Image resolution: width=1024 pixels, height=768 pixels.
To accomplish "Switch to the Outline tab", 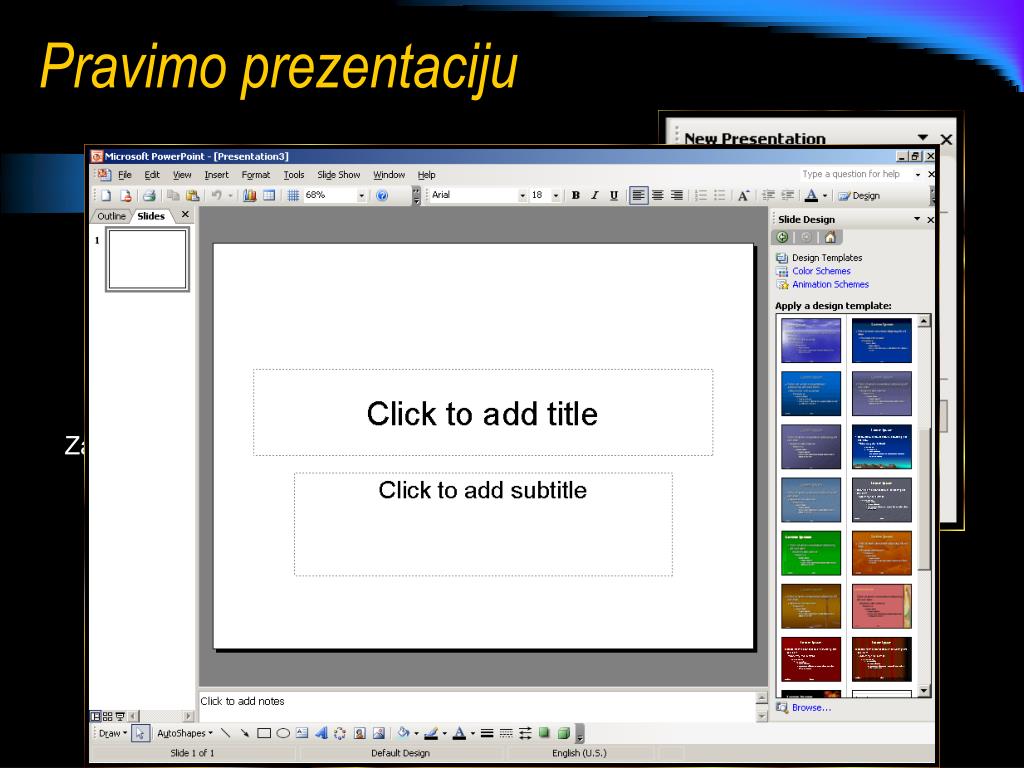I will (111, 216).
